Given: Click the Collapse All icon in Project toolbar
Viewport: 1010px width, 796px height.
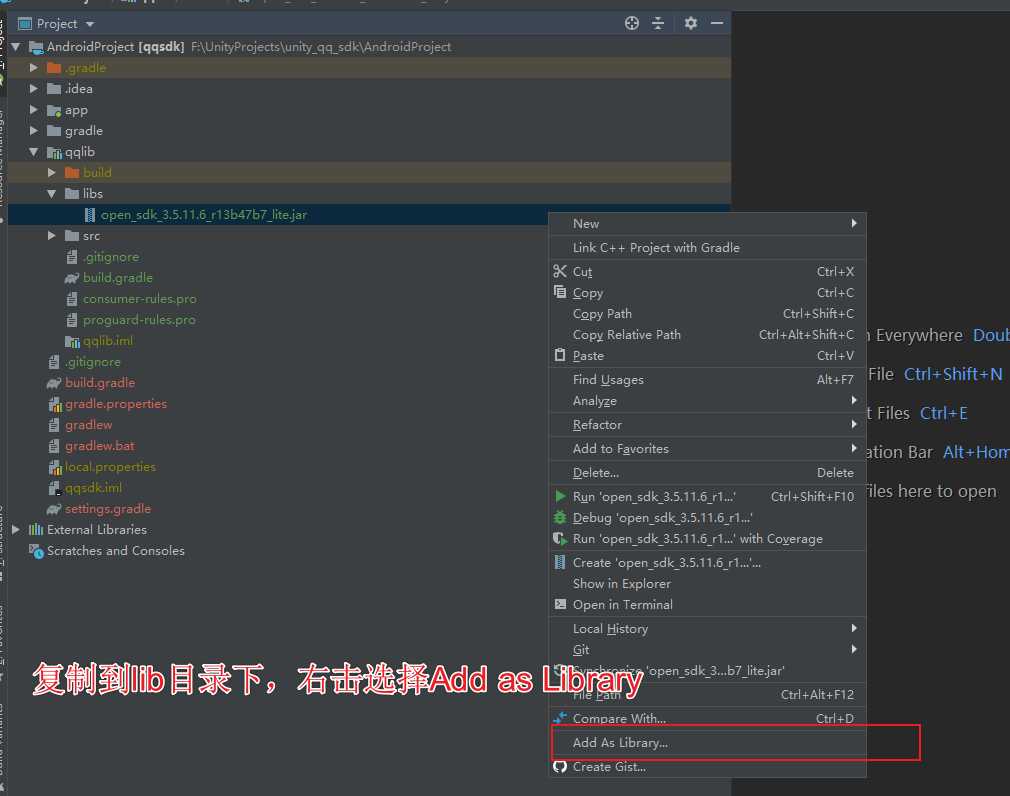Looking at the screenshot, I should click(658, 21).
